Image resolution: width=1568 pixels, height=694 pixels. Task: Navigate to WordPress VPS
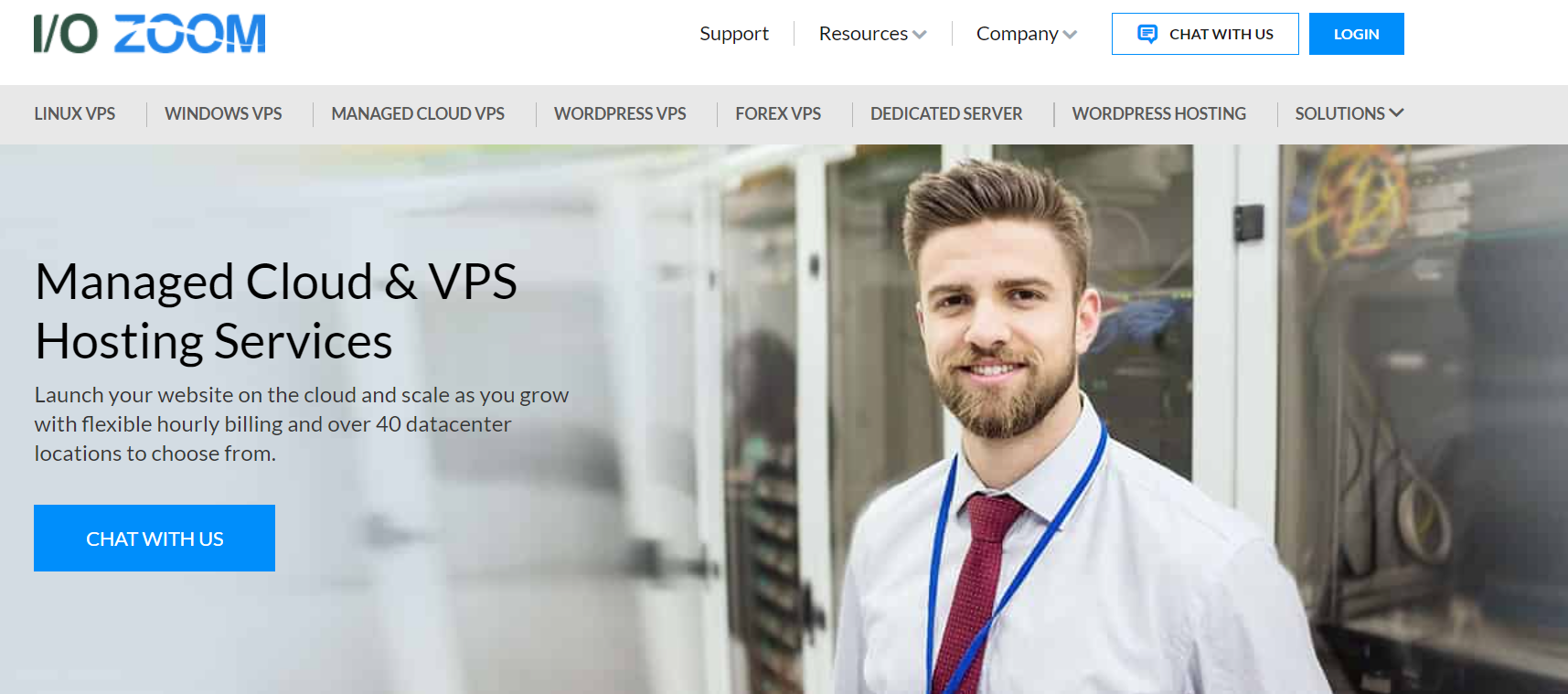point(620,113)
